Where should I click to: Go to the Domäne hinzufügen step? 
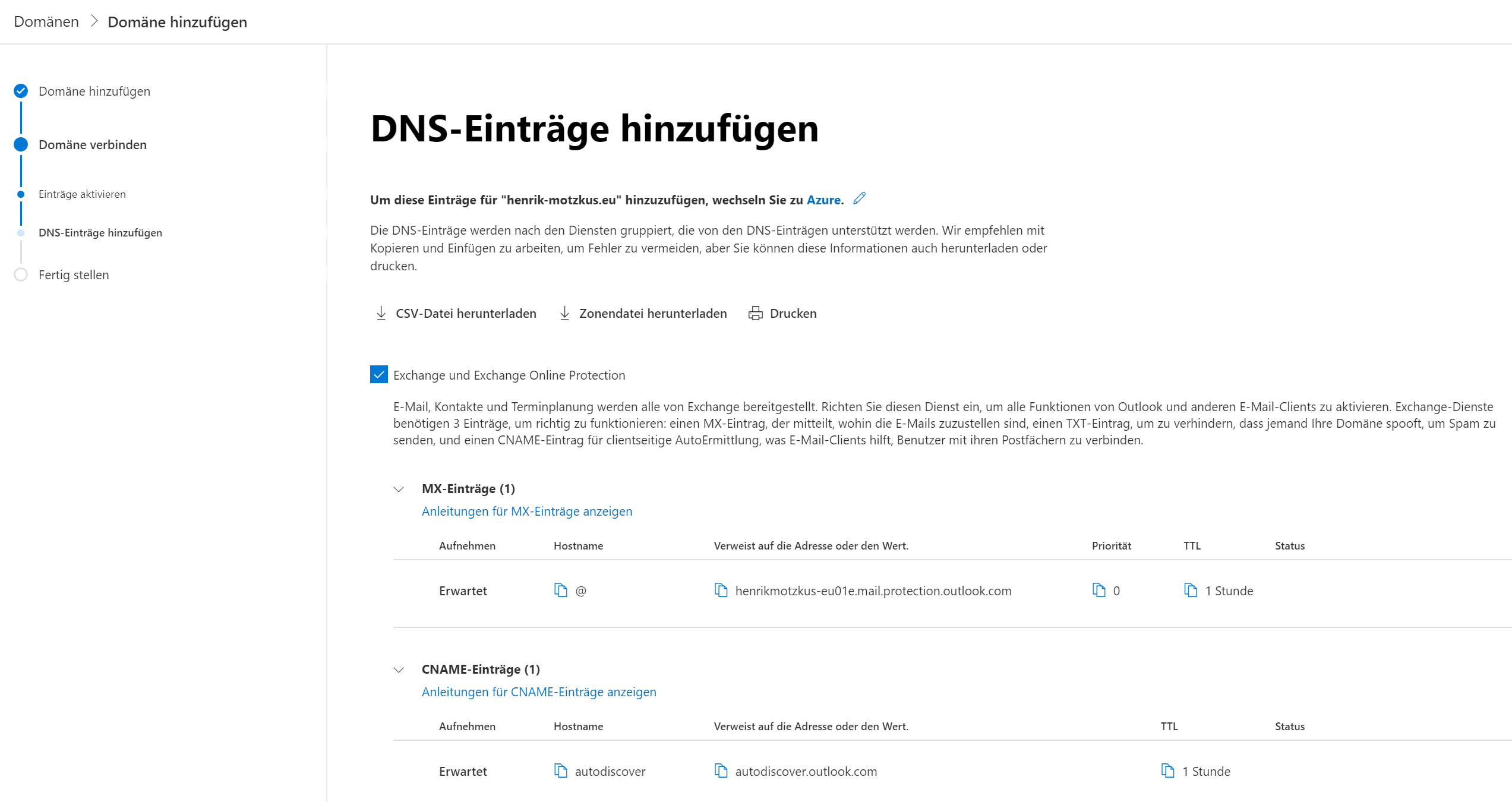click(94, 91)
